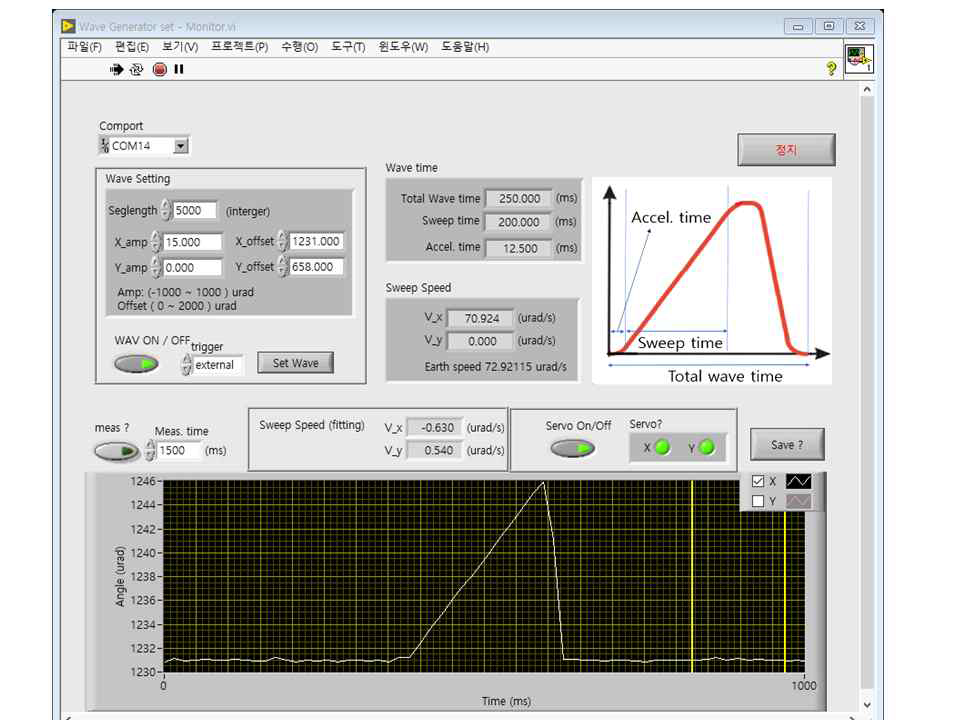Click the Accel. time value 12.500

(x=519, y=248)
